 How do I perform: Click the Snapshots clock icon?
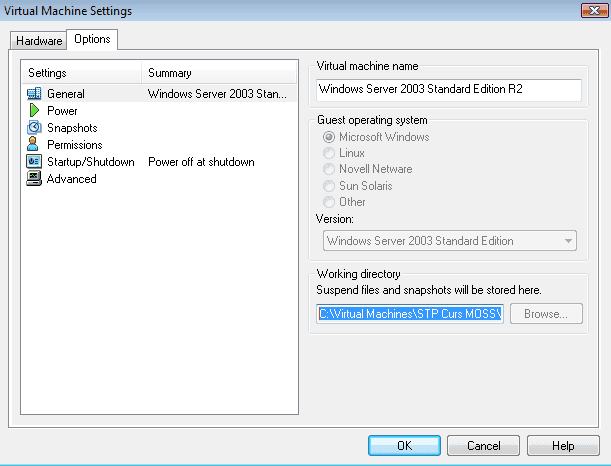coord(34,127)
